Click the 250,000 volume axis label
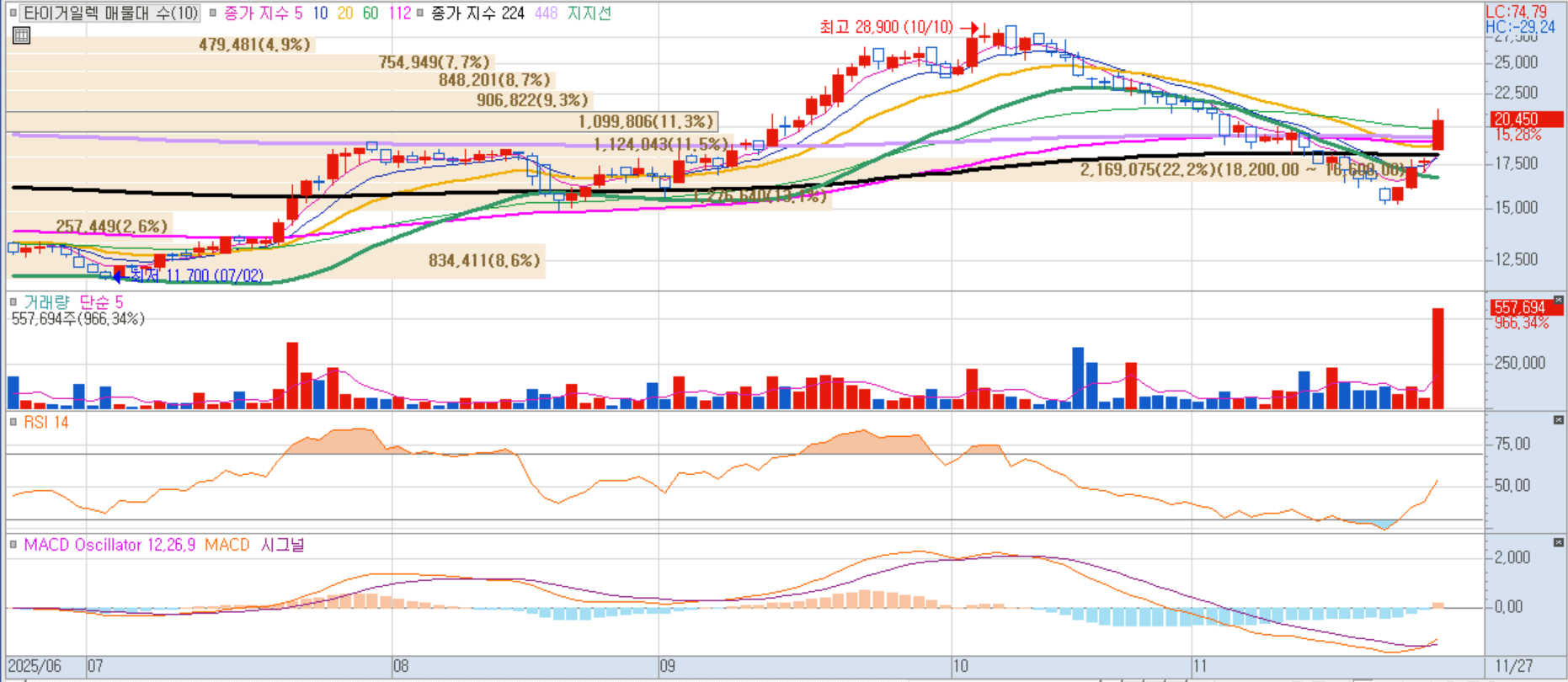This screenshot has height=682, width=1568. [x=1520, y=363]
